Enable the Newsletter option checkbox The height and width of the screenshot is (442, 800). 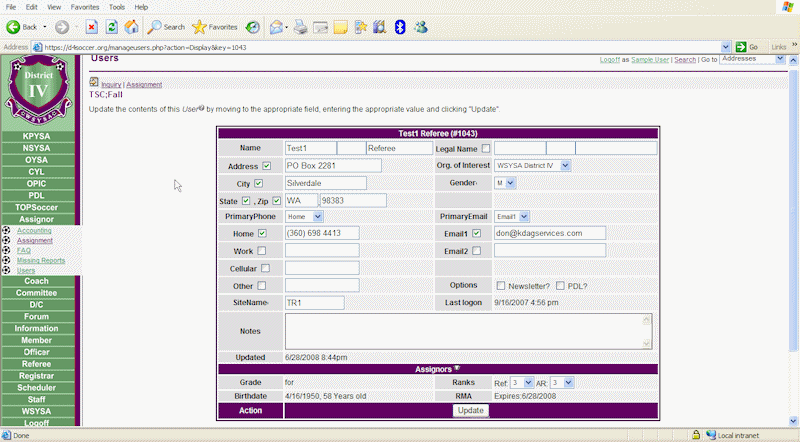coord(501,285)
